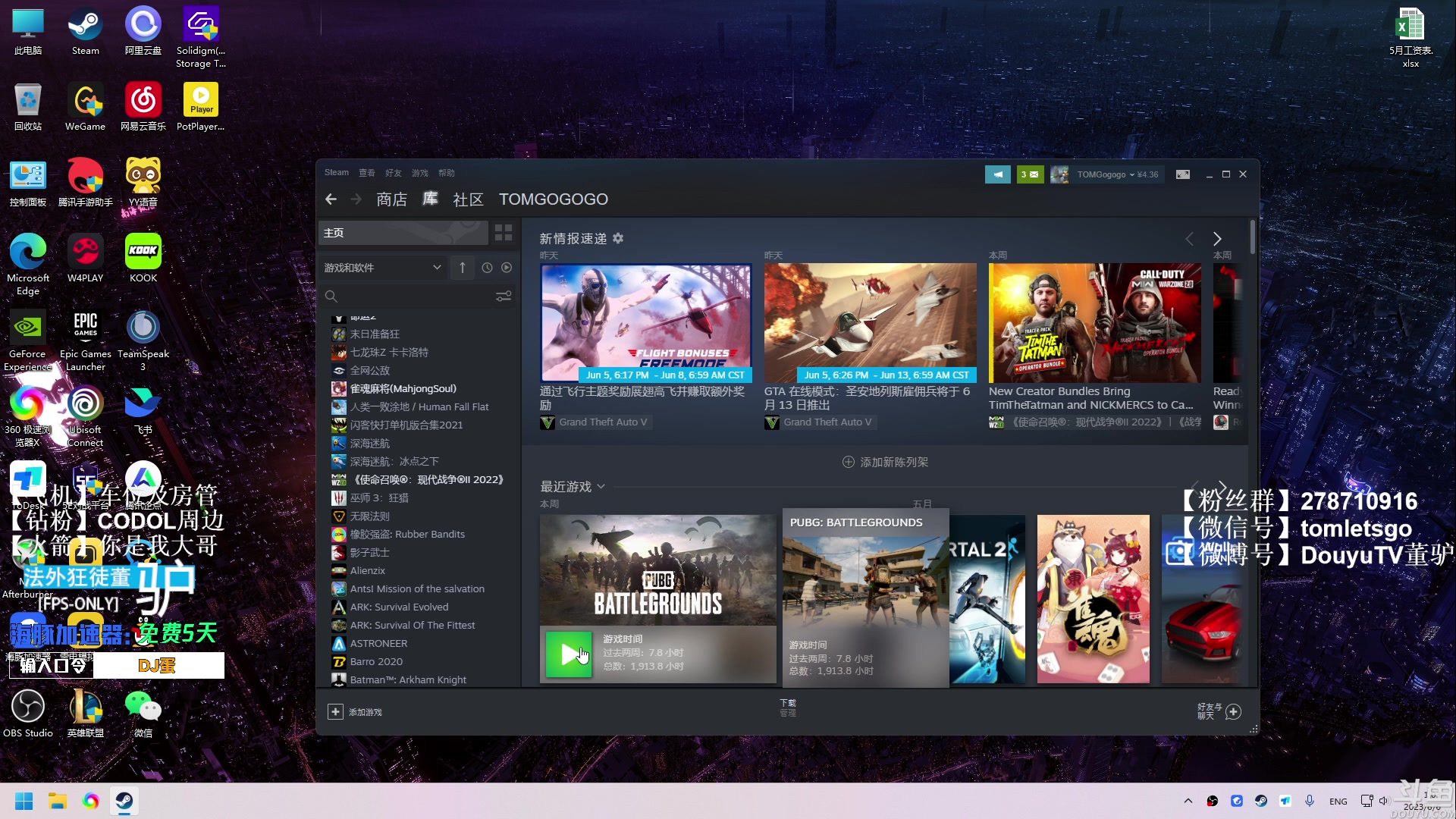
Task: Click 添加新陈列架 button
Action: tap(885, 462)
